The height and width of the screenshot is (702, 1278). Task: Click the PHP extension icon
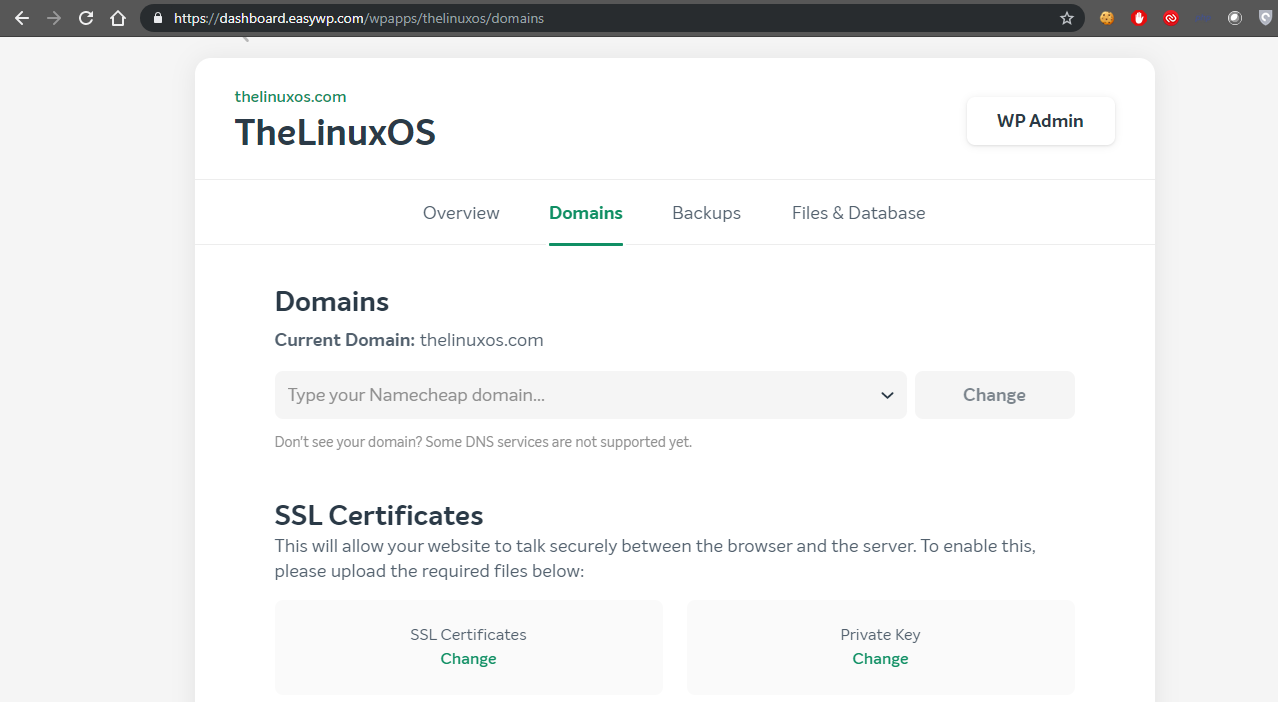[x=1202, y=17]
